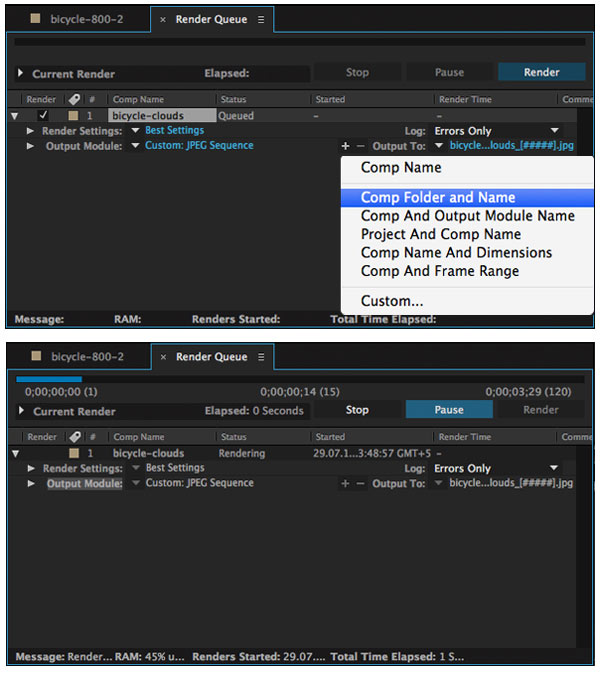Click dimmed Render button in bottom panel
600x679 pixels.
[541, 410]
